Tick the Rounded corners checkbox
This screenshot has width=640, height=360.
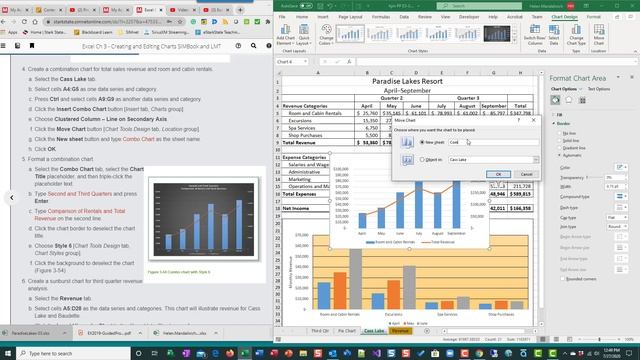click(563, 279)
